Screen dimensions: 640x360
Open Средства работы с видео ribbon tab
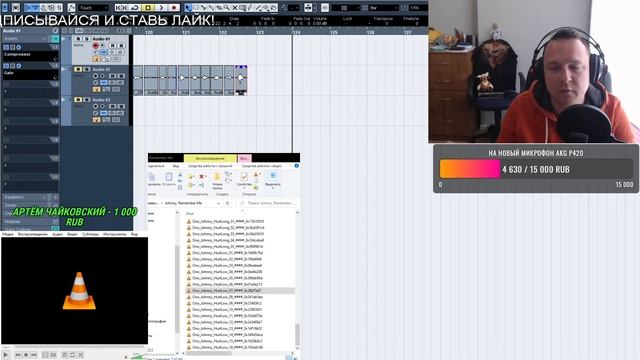pyautogui.click(x=262, y=166)
